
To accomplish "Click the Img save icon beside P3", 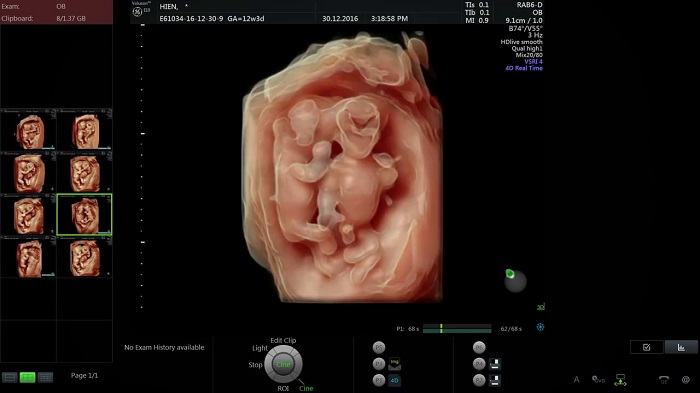I will 395,364.
